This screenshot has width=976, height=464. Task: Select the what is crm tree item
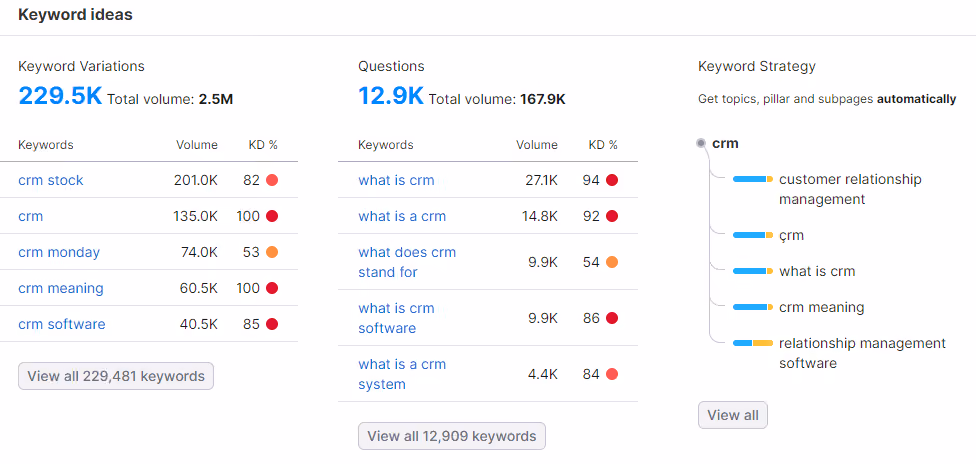817,271
